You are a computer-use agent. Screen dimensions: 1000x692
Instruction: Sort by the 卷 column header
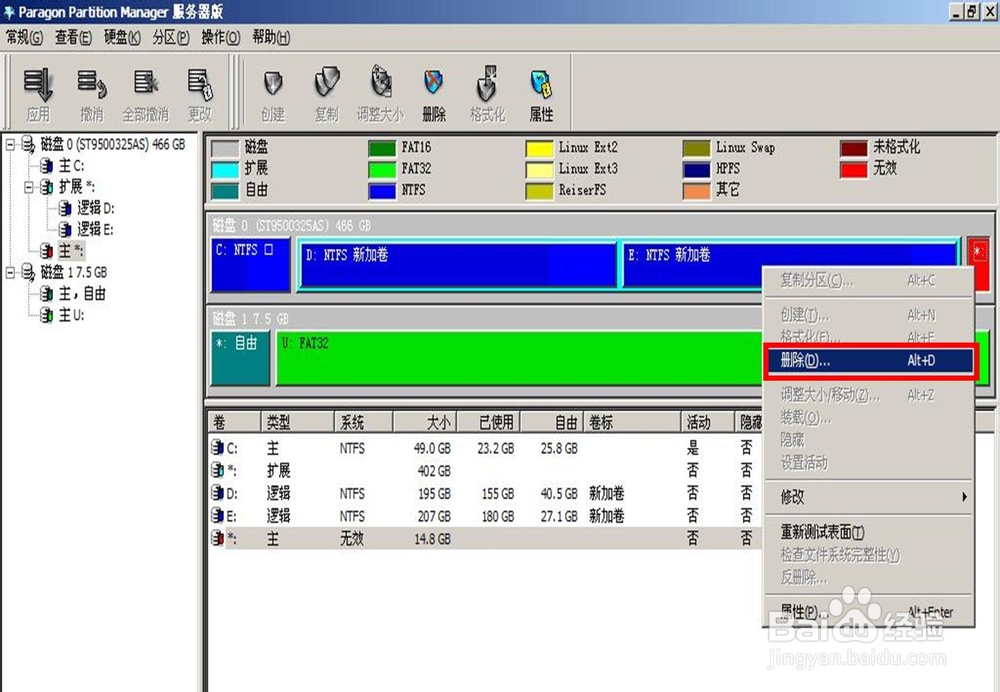tap(235, 422)
